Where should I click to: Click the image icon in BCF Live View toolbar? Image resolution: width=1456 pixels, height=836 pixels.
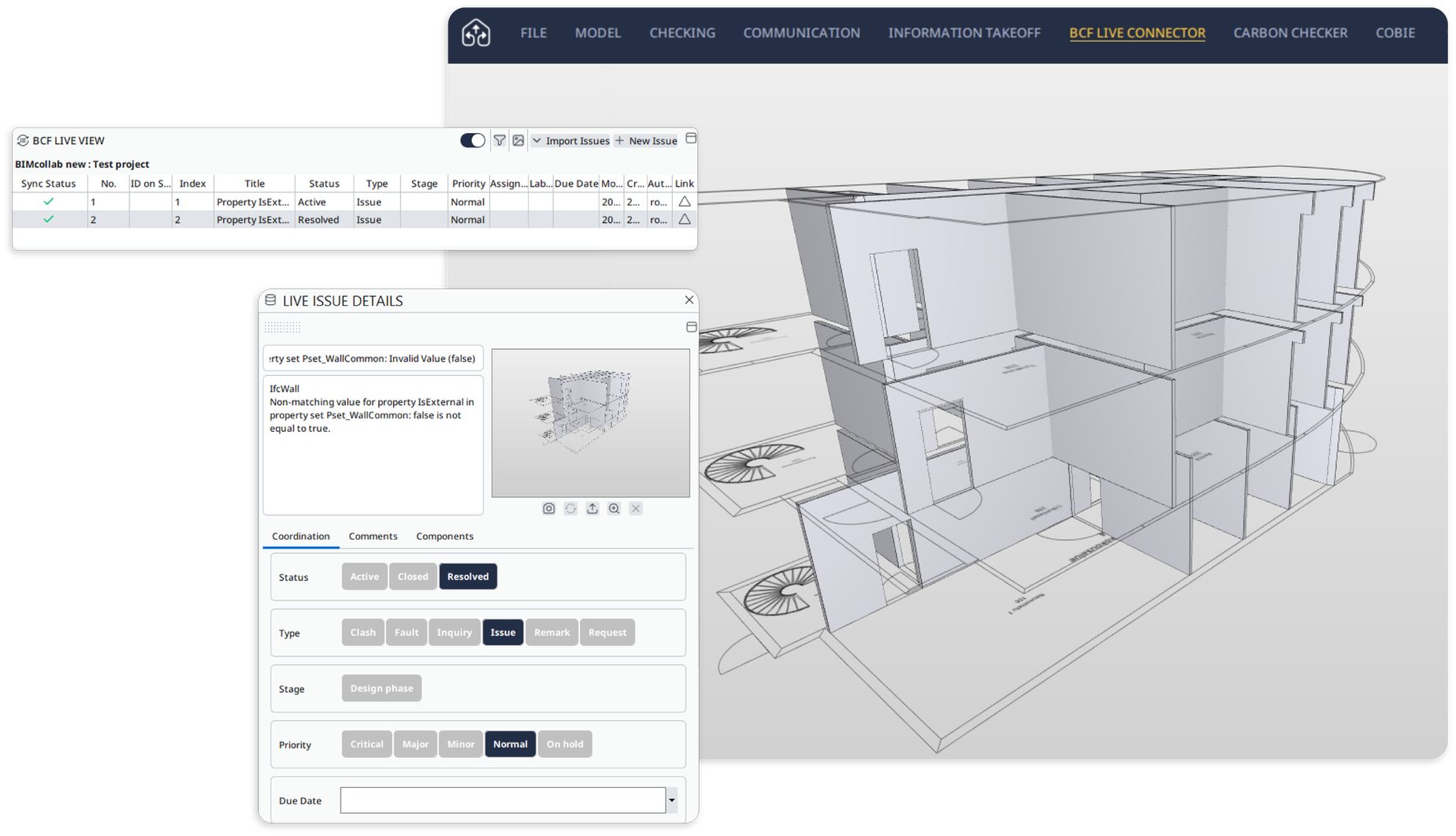(x=518, y=140)
